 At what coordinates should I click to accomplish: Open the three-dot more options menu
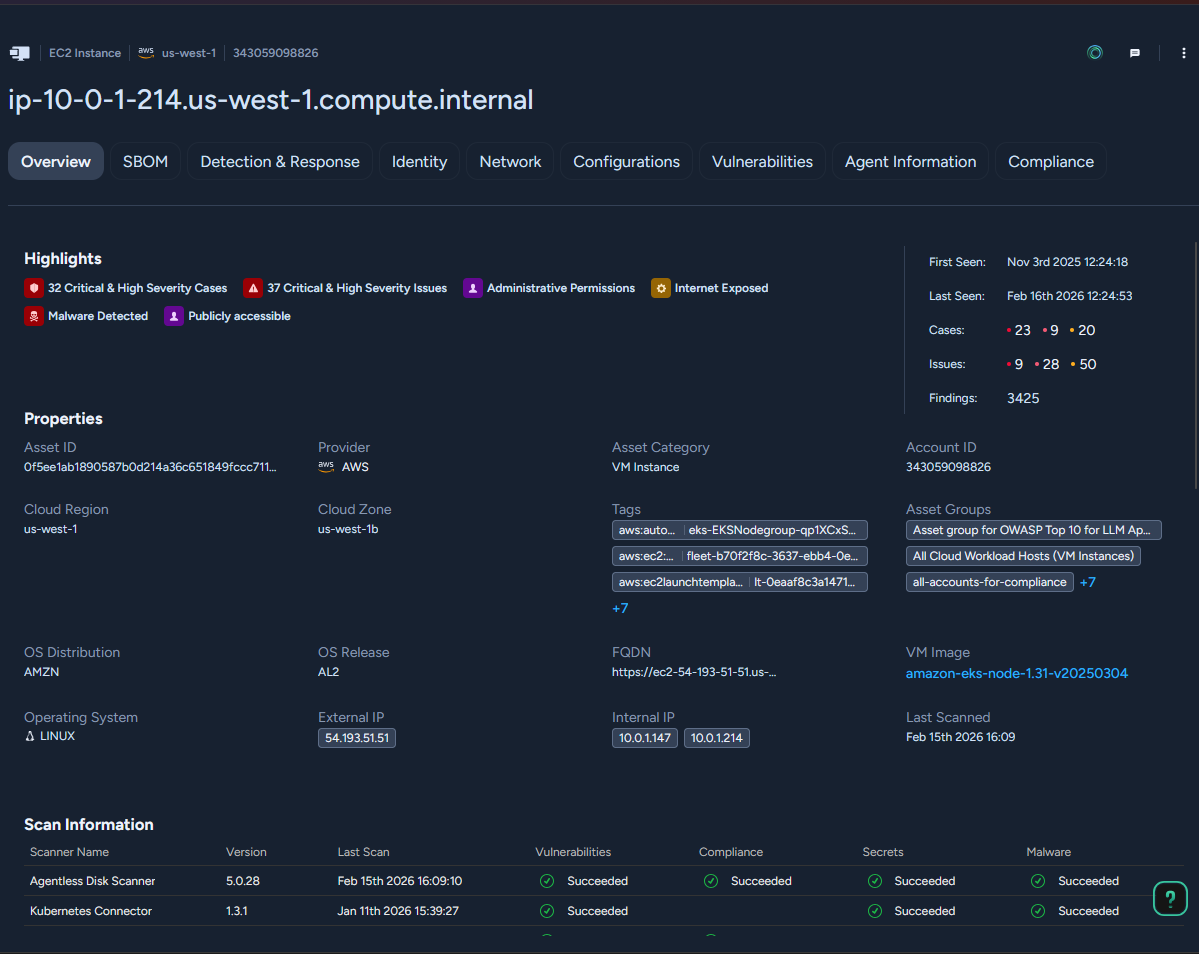[1183, 53]
